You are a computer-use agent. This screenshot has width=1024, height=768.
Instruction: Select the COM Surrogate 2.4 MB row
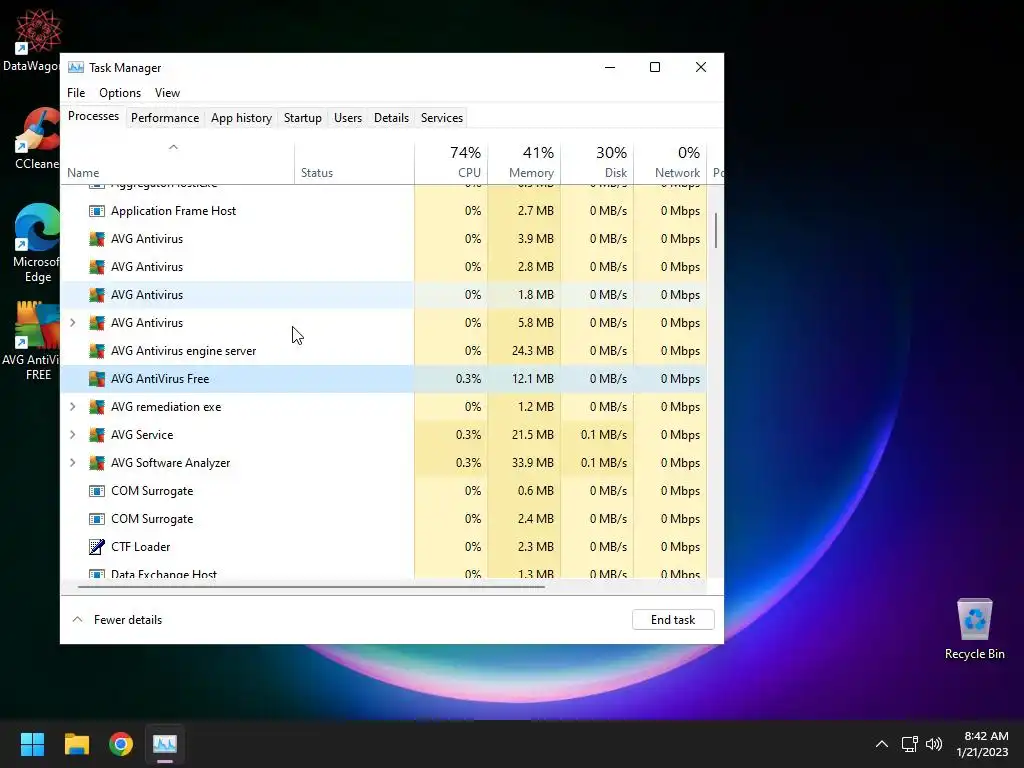384,519
